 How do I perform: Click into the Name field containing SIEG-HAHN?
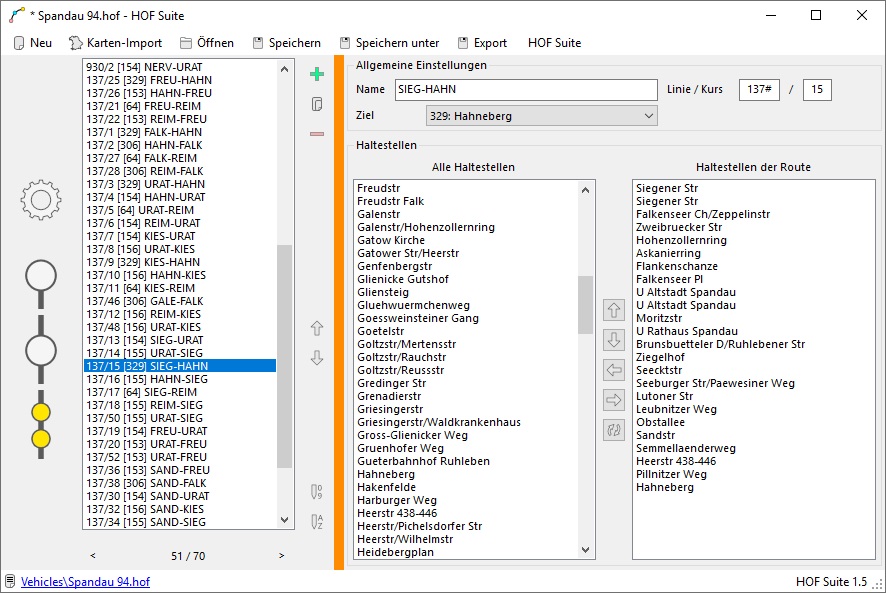point(525,90)
